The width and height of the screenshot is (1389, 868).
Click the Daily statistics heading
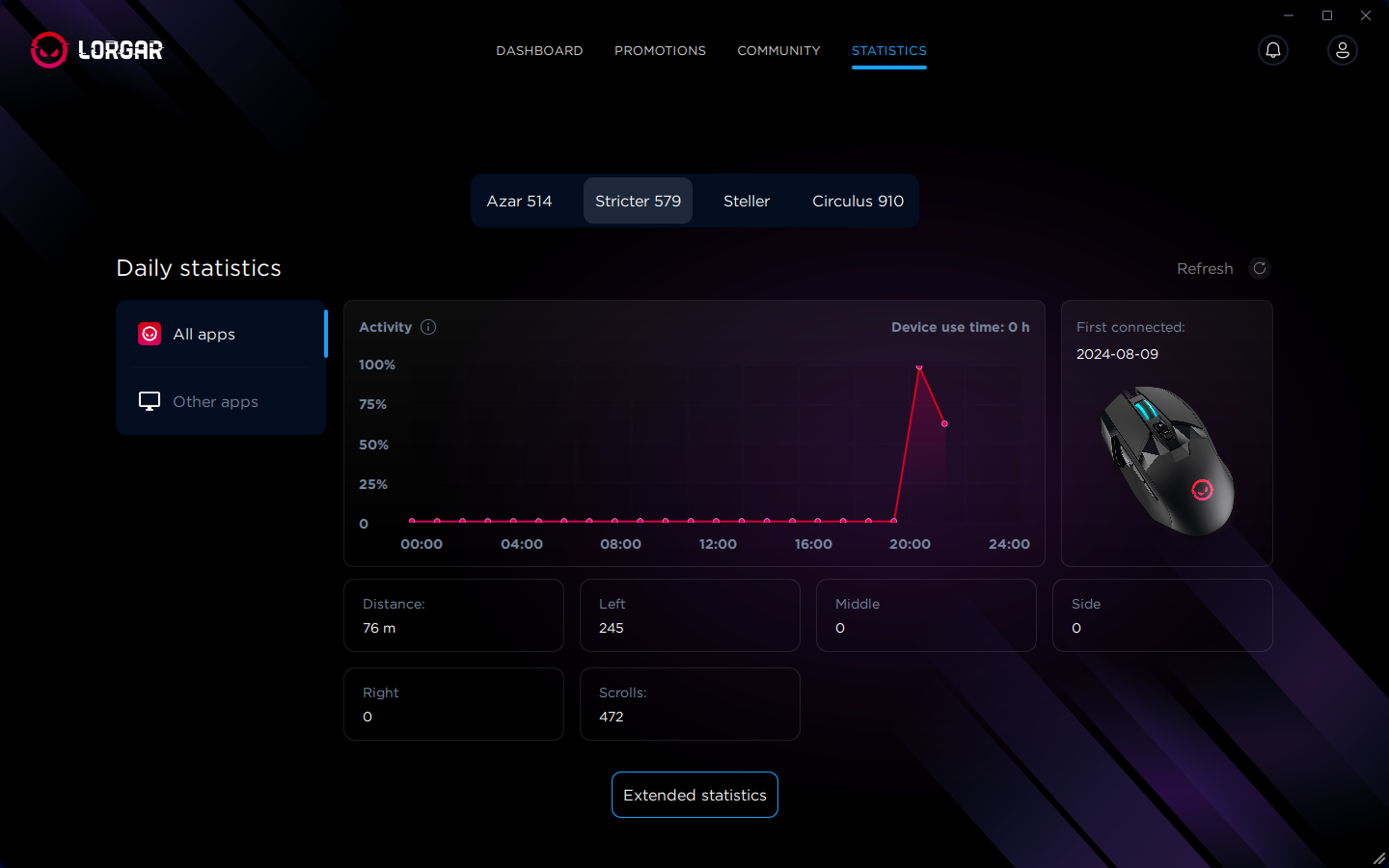click(x=199, y=268)
